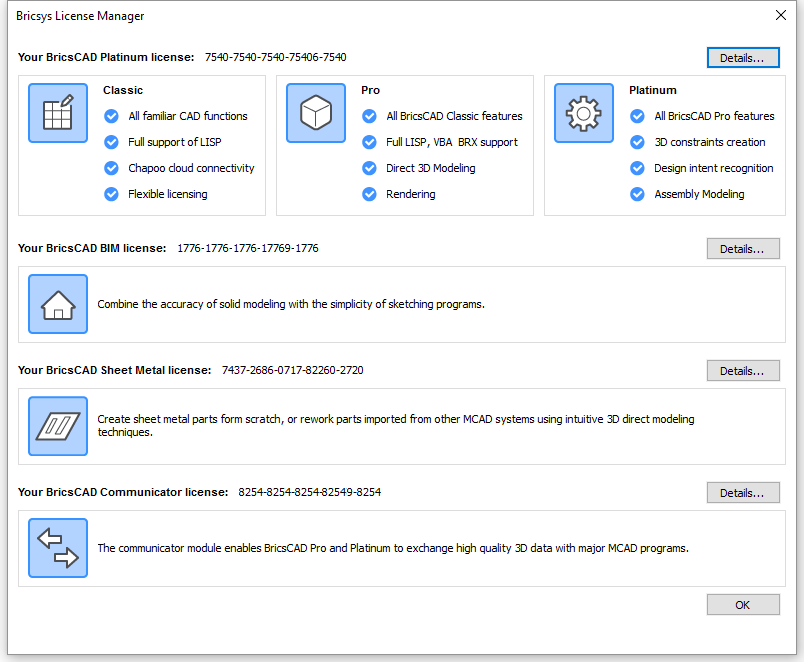Click checkmark beside All BricsCAD Pro features
Image resolution: width=804 pixels, height=662 pixels.
637,116
